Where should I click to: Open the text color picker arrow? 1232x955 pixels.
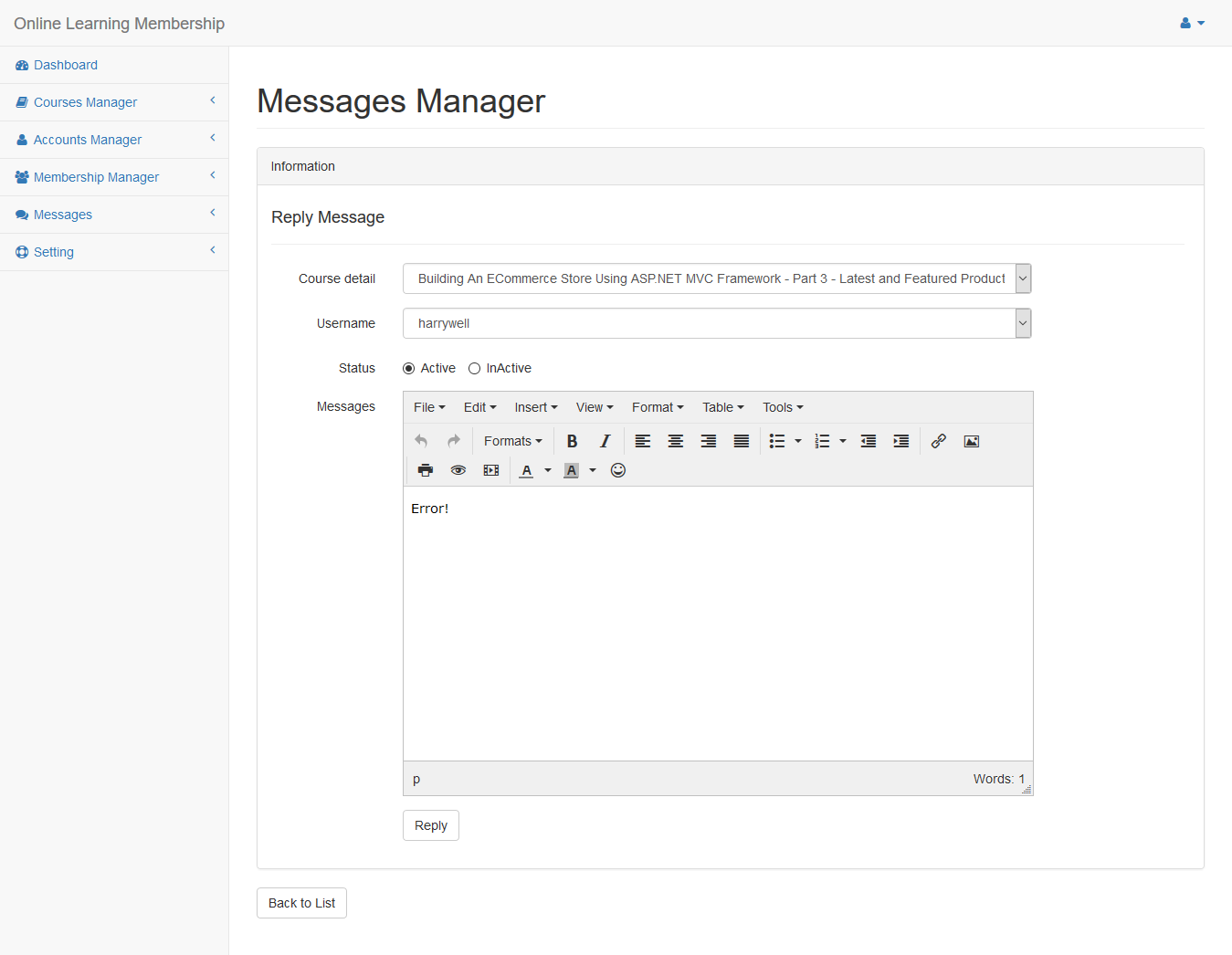coord(548,470)
